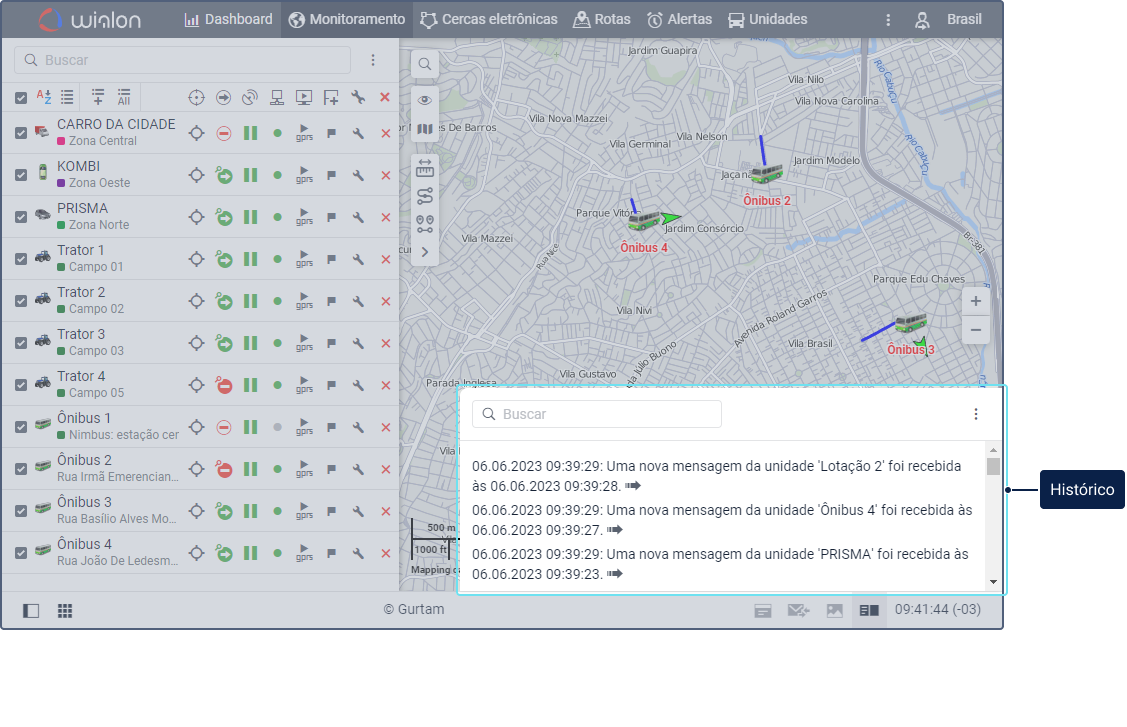Click the wrench icon for KOMBI
The width and height of the screenshot is (1127, 727).
[x=358, y=175]
